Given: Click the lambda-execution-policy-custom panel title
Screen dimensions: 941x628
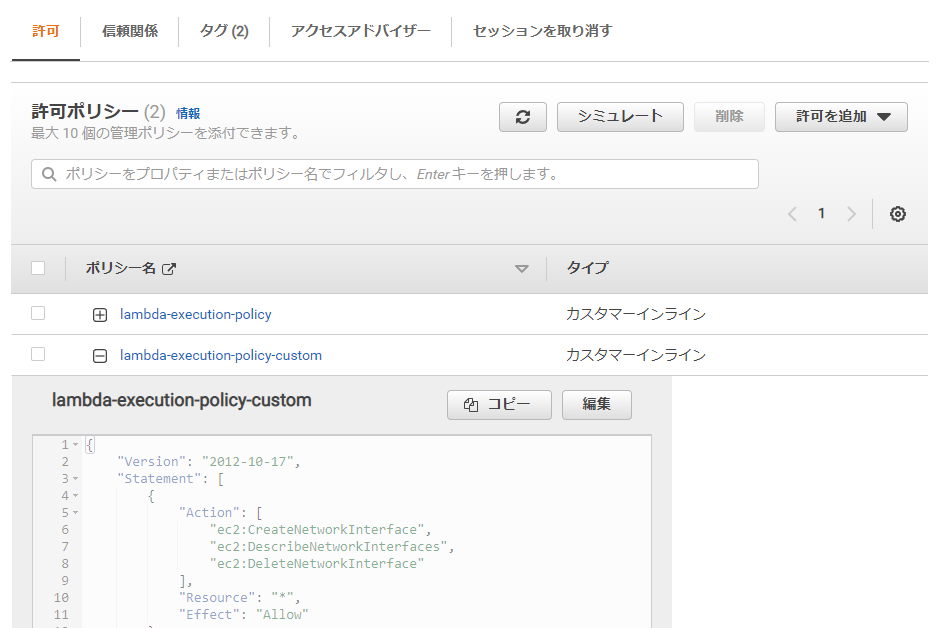Looking at the screenshot, I should (182, 400).
